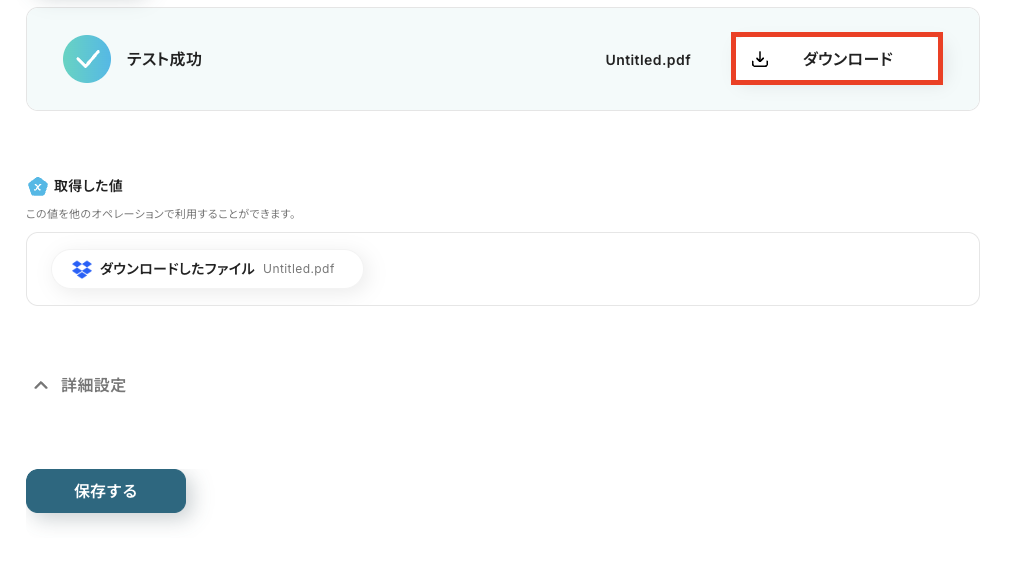Toggle the 詳細設定 section label
The height and width of the screenshot is (564, 1028).
coord(93,385)
